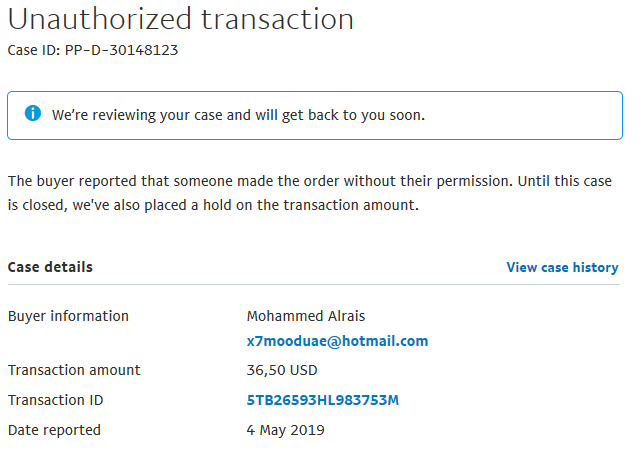The width and height of the screenshot is (639, 461).
Task: Click the divider line below Case details
Action: (314, 285)
